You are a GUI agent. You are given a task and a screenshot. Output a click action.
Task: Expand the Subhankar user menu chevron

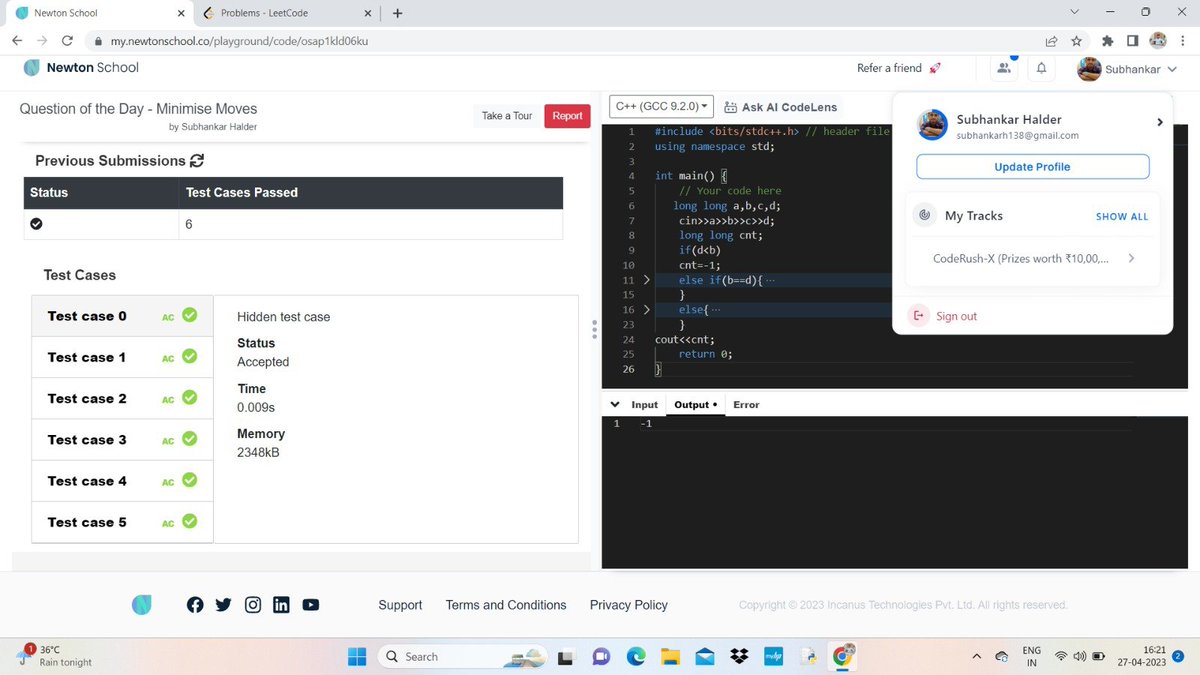[x=1172, y=69]
